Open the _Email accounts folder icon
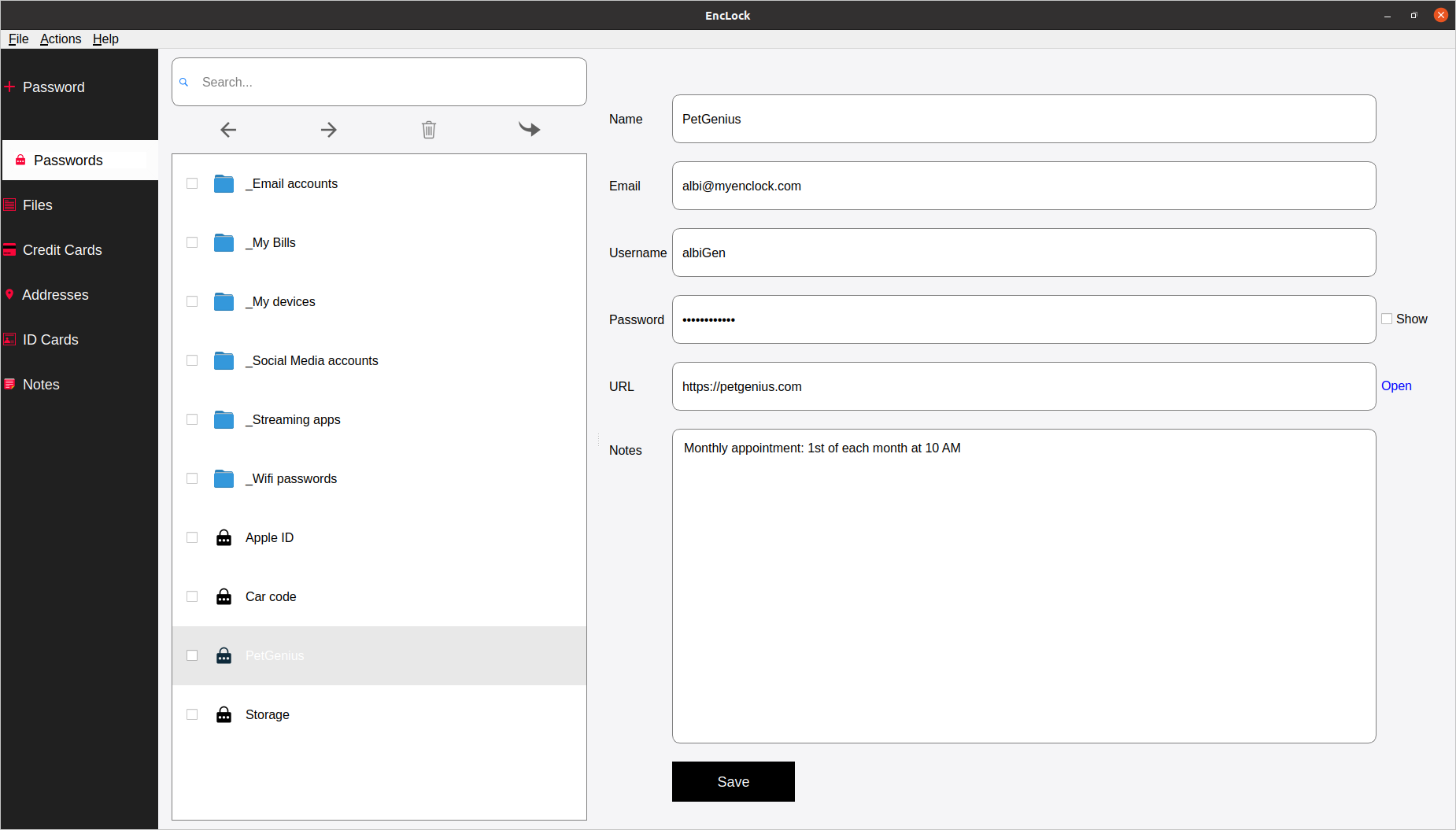The height and width of the screenshot is (830, 1456). pyautogui.click(x=224, y=183)
